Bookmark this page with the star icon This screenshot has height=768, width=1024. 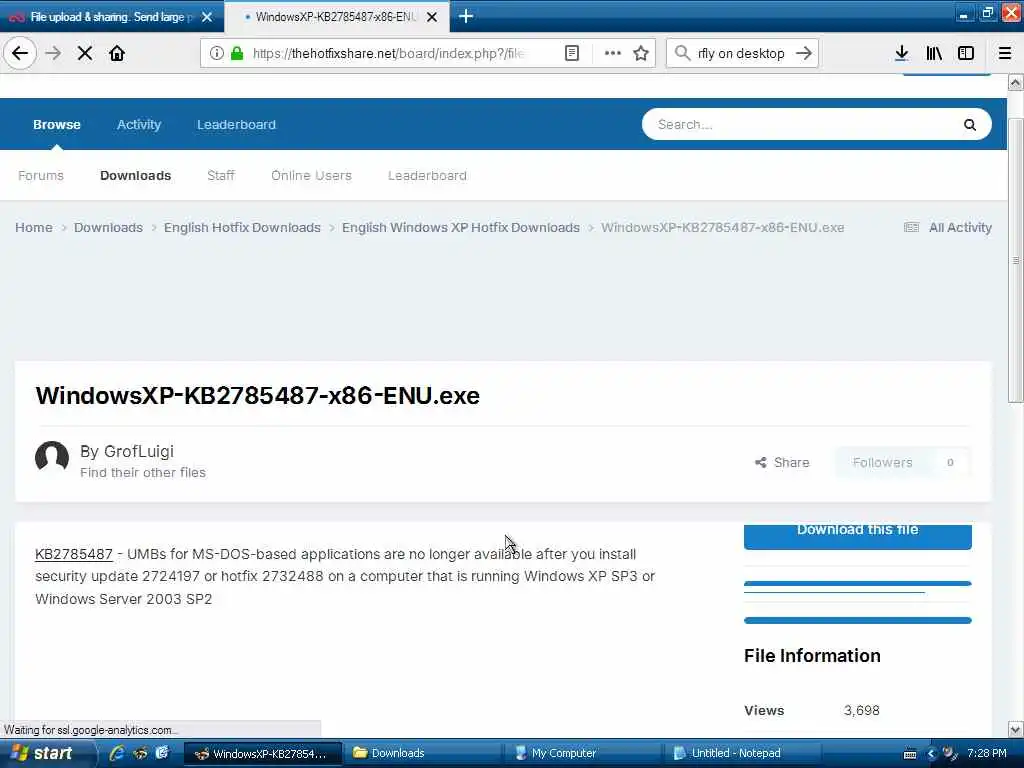pyautogui.click(x=641, y=53)
